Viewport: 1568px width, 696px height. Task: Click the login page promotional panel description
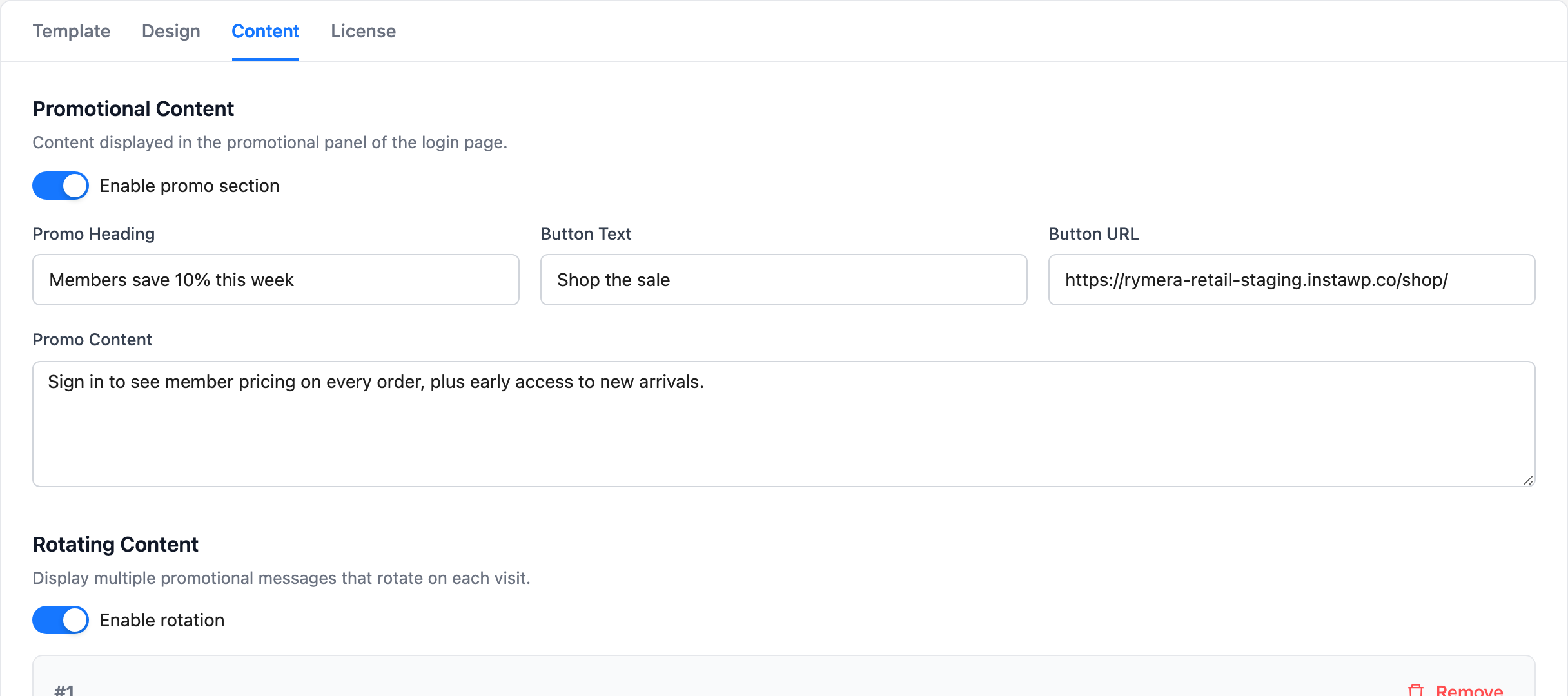[x=270, y=142]
